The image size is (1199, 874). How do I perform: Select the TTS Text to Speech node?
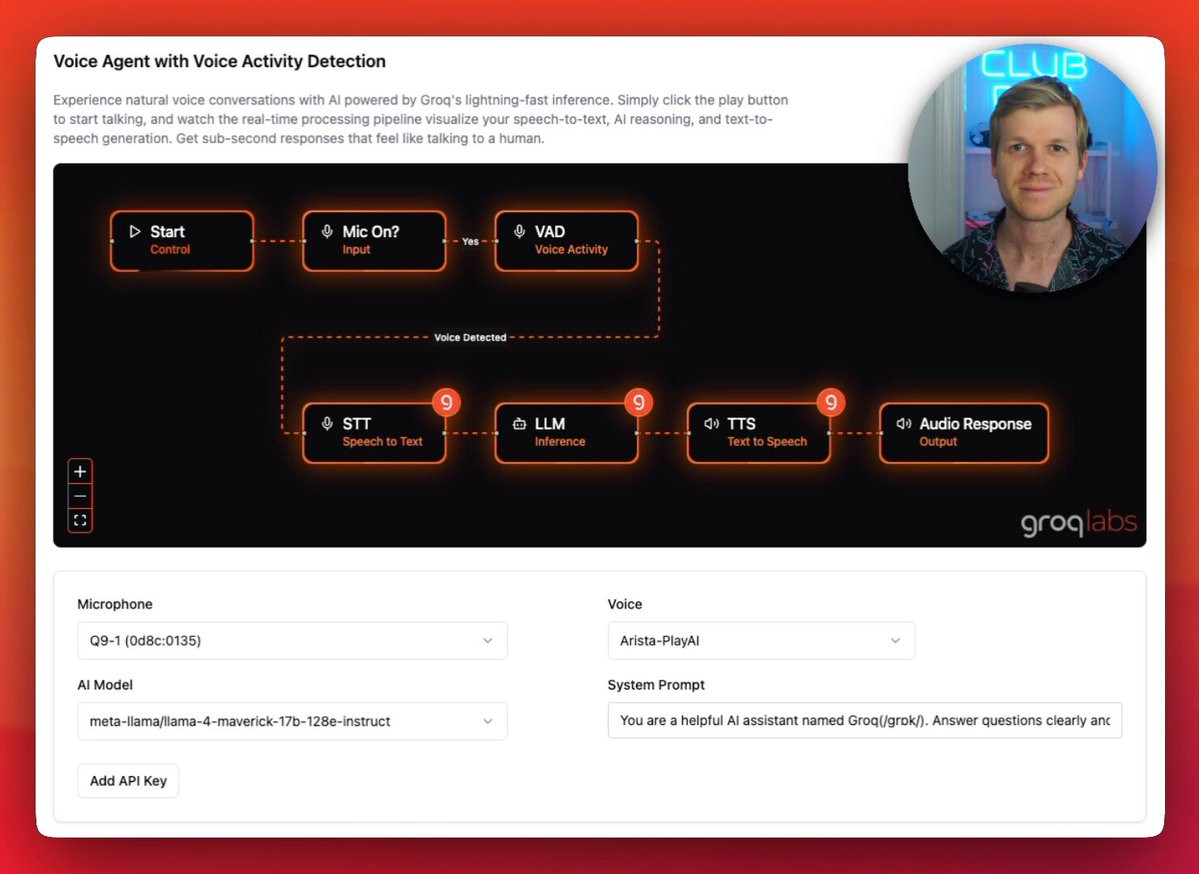[759, 433]
